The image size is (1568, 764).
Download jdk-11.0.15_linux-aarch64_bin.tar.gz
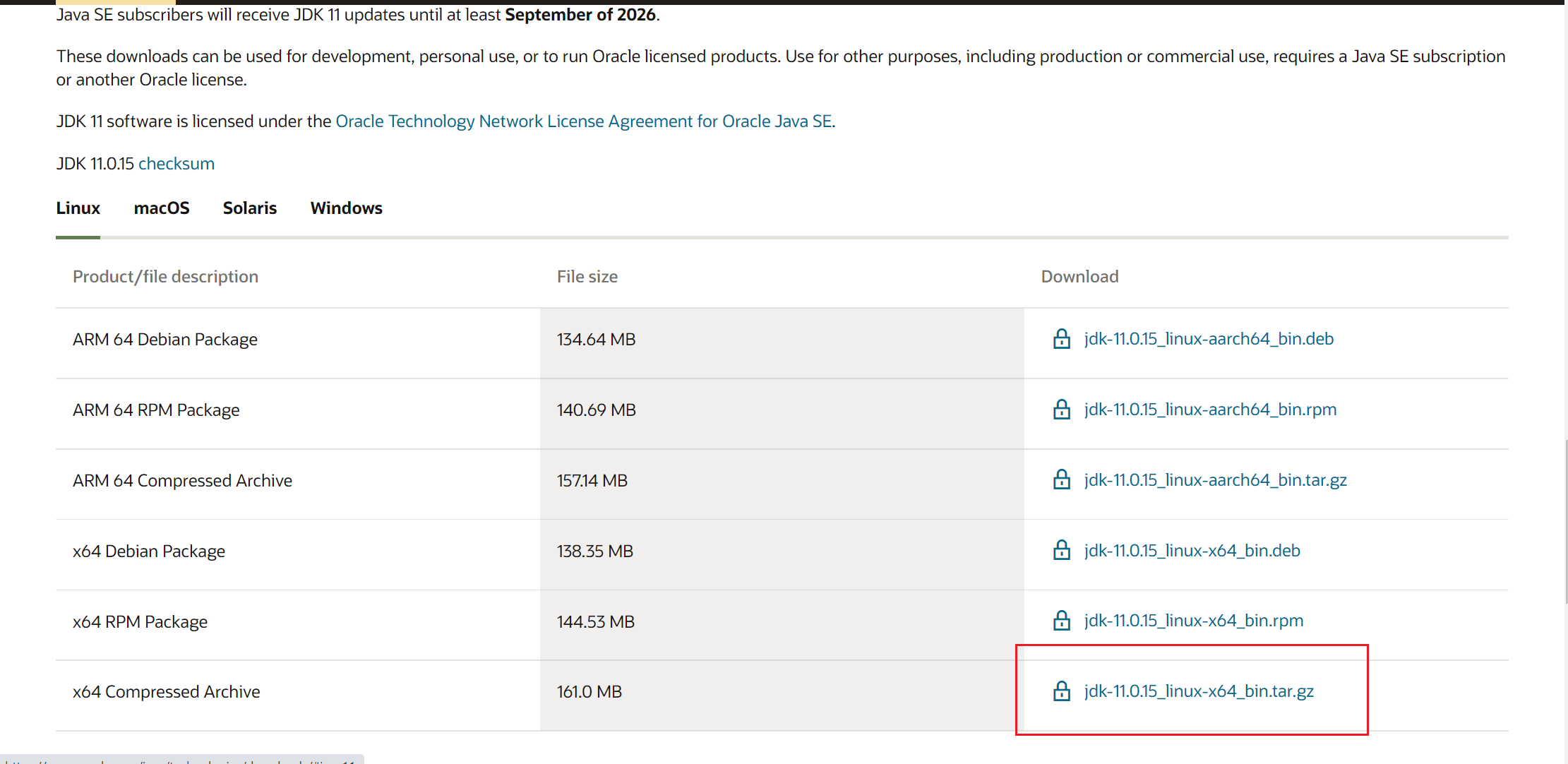pyautogui.click(x=1216, y=480)
